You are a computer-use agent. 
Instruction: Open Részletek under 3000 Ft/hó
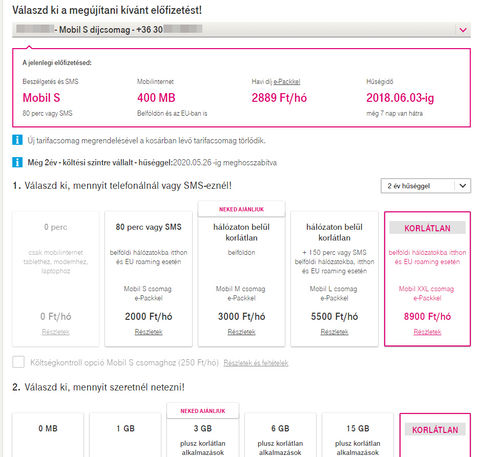(241, 332)
